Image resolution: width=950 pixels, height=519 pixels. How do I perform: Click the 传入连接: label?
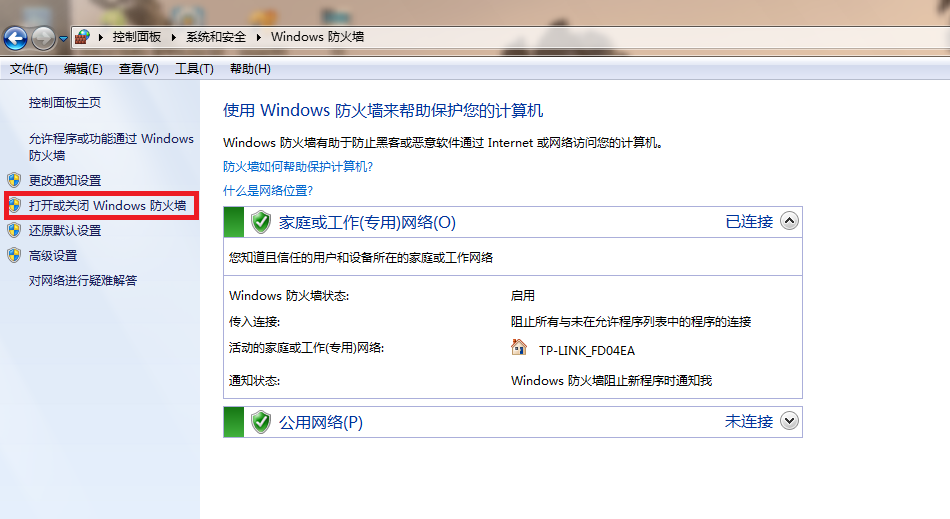(254, 322)
